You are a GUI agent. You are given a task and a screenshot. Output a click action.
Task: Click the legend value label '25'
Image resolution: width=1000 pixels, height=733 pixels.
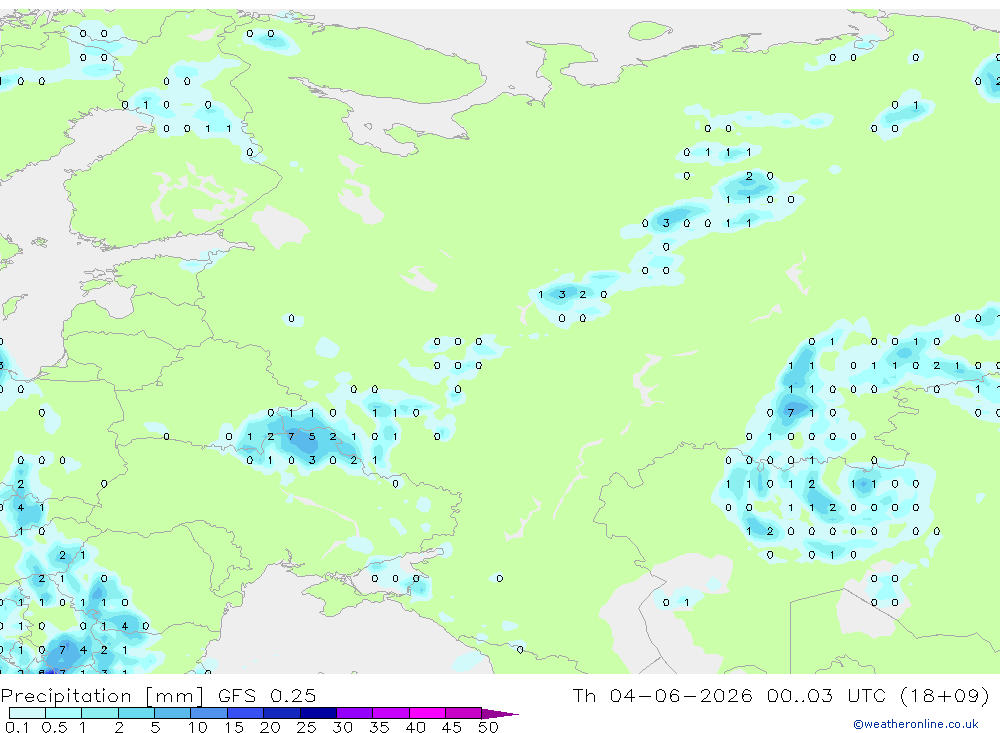pos(306,727)
